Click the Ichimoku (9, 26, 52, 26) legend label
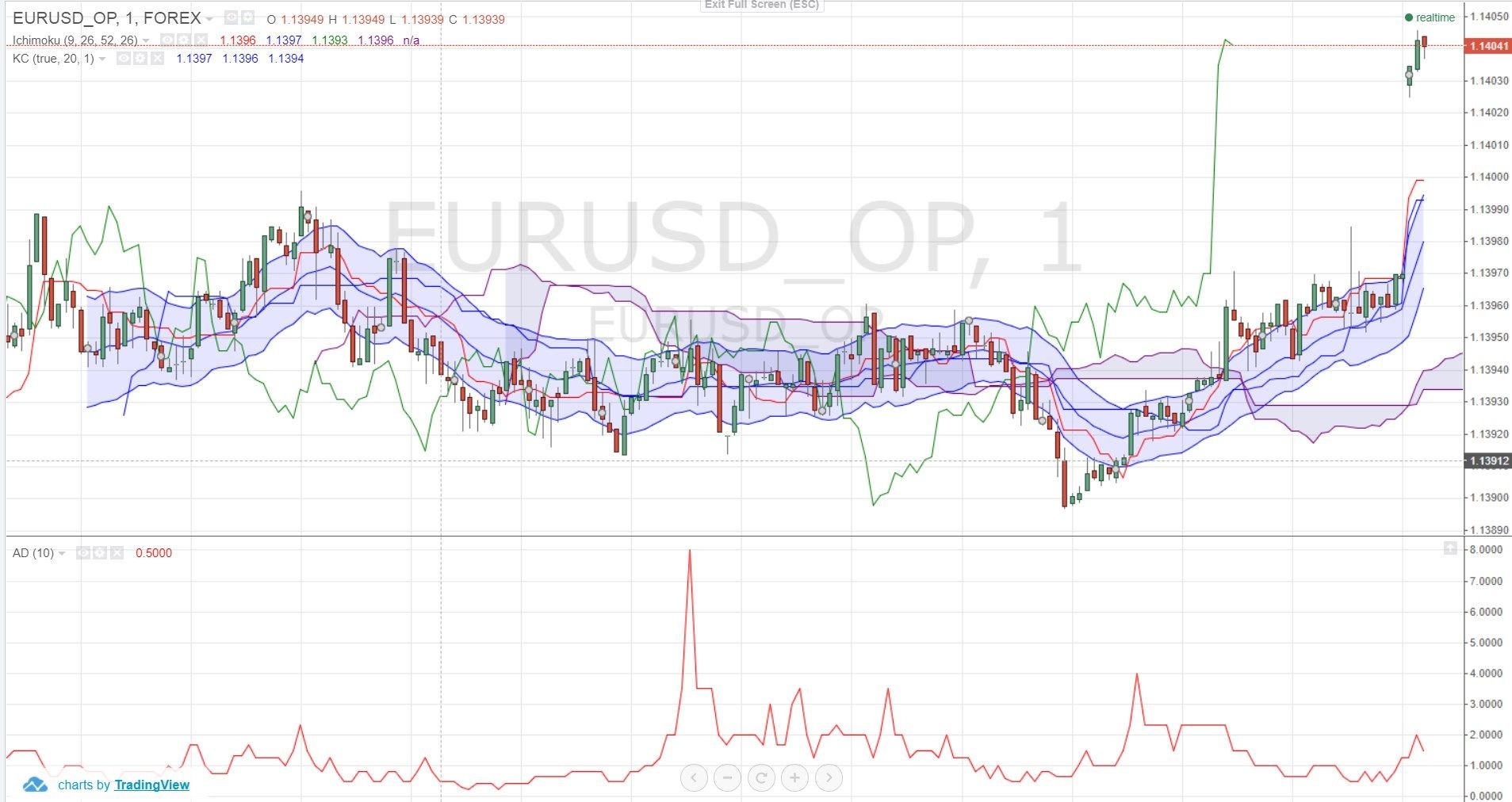The width and height of the screenshot is (1512, 802). (x=75, y=40)
